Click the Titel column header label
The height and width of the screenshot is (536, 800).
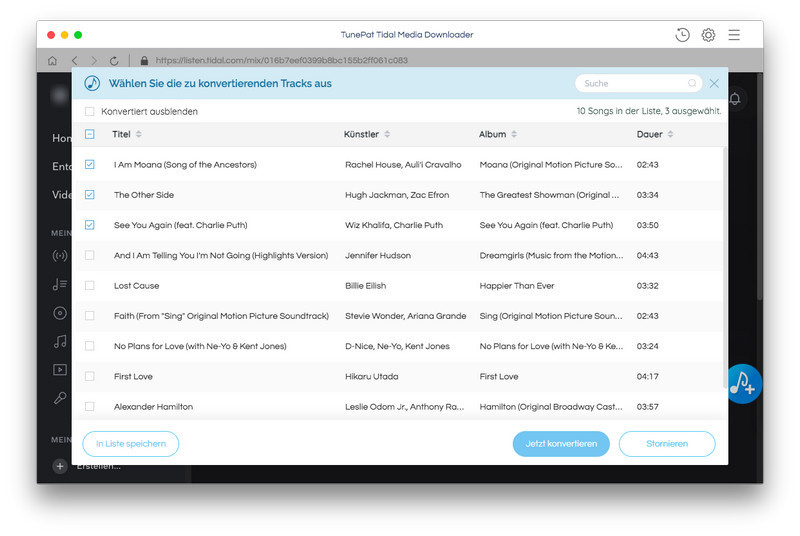point(121,134)
